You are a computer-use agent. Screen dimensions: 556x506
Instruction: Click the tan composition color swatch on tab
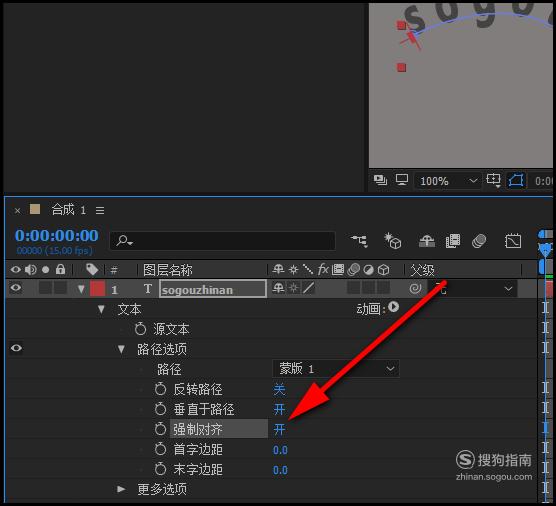point(35,209)
